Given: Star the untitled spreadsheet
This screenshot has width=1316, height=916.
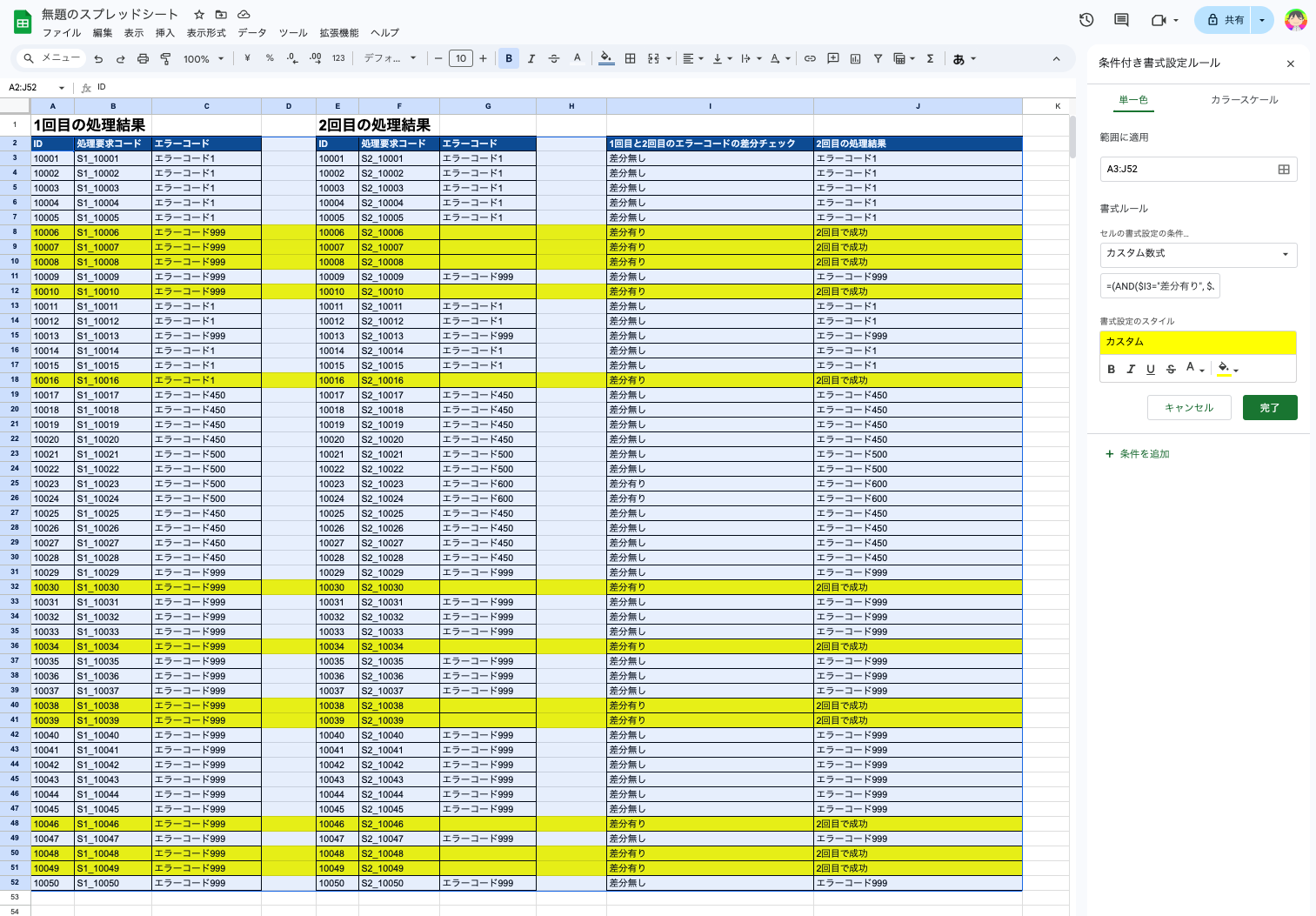Looking at the screenshot, I should click(199, 14).
